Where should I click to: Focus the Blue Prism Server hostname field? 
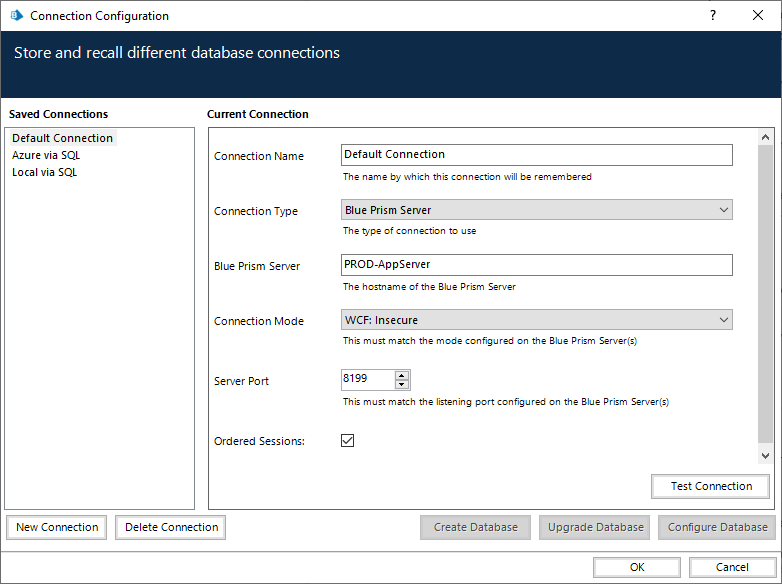(x=536, y=265)
